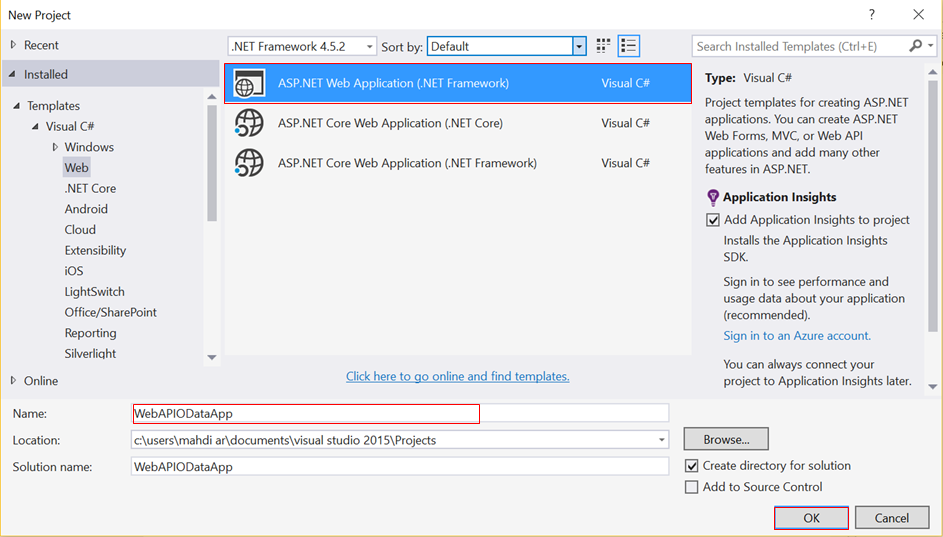
Task: Click the ASP.NET Web Application template icon
Action: click(249, 83)
